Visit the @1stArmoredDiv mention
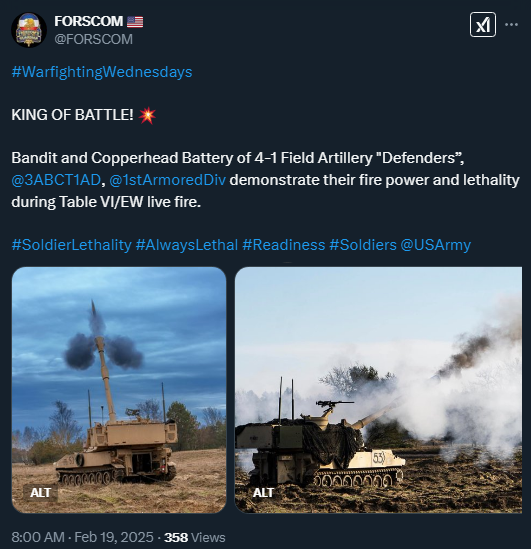The width and height of the screenshot is (531, 549). [168, 180]
